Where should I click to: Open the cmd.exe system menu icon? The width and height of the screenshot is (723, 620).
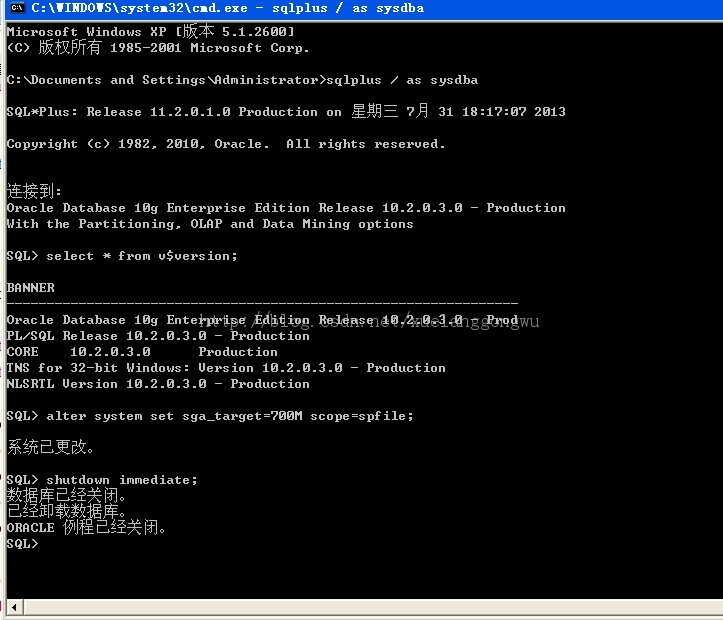(x=18, y=8)
